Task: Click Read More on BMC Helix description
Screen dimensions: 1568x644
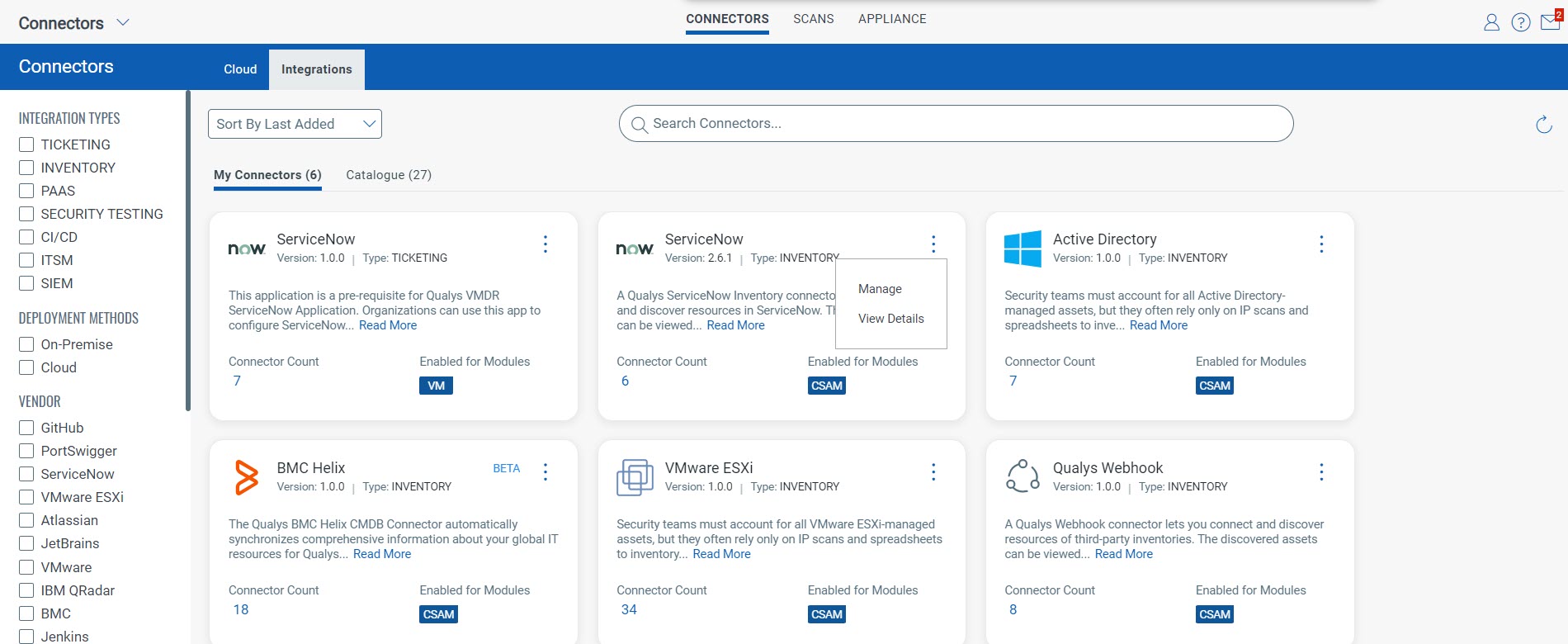Action: point(382,554)
